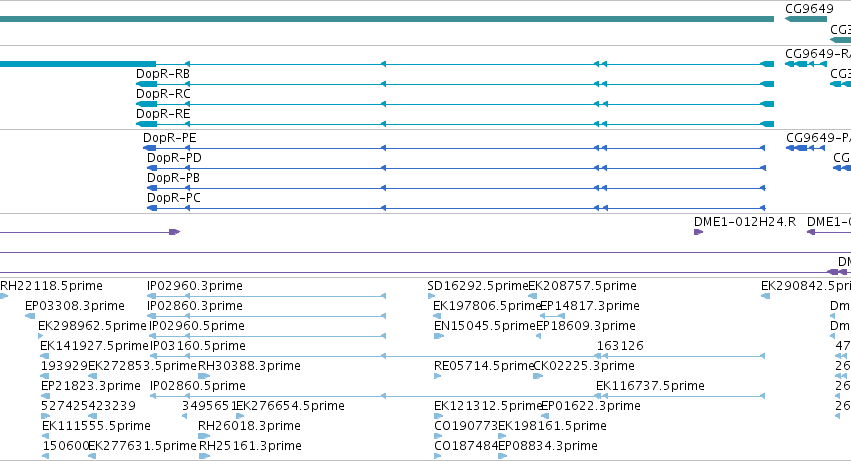Select the DopR-PD protein label
The image size is (851, 461).
pyautogui.click(x=174, y=158)
